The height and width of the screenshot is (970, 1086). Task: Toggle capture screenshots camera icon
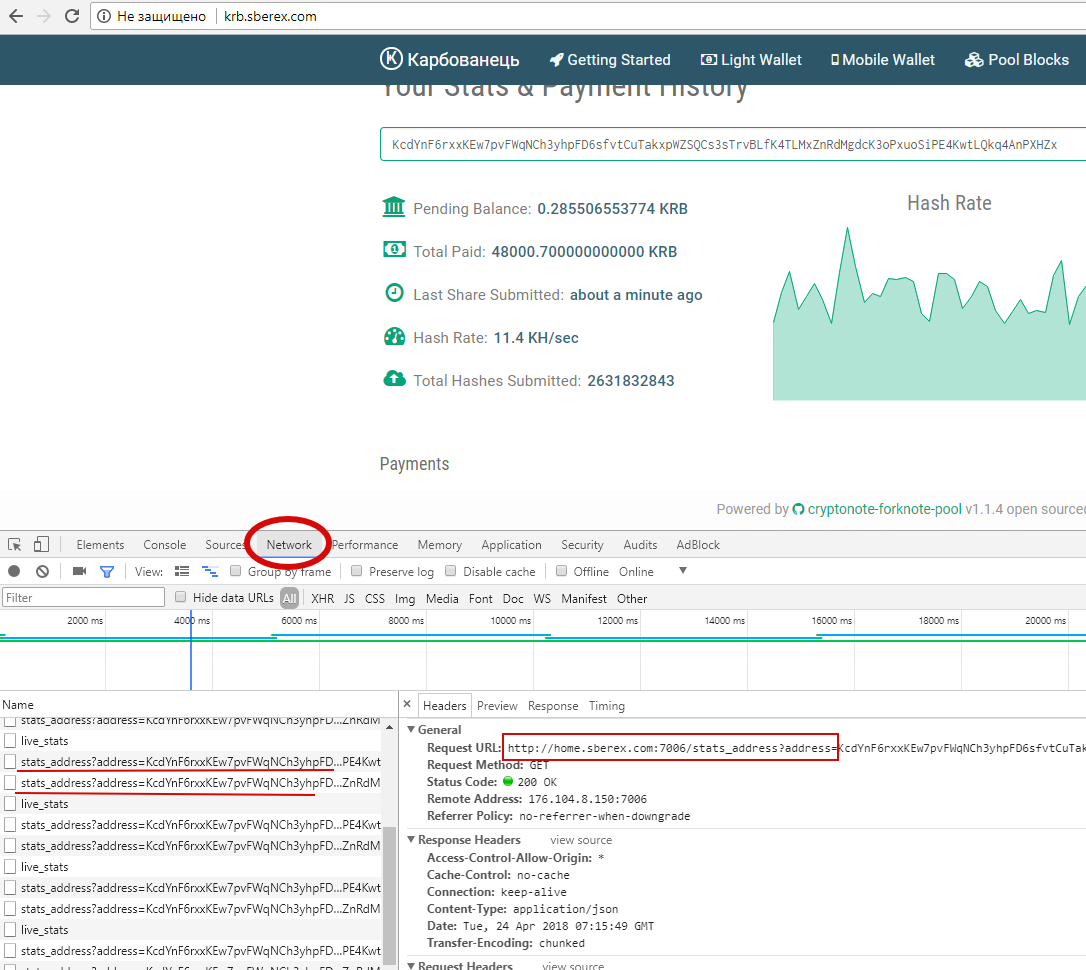click(79, 571)
